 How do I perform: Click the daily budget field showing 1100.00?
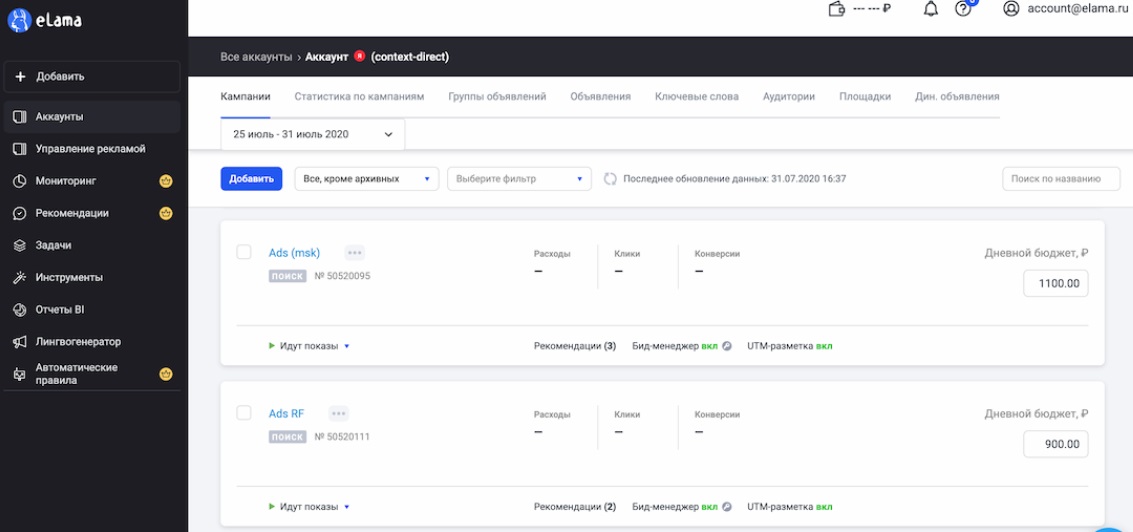pos(1056,283)
